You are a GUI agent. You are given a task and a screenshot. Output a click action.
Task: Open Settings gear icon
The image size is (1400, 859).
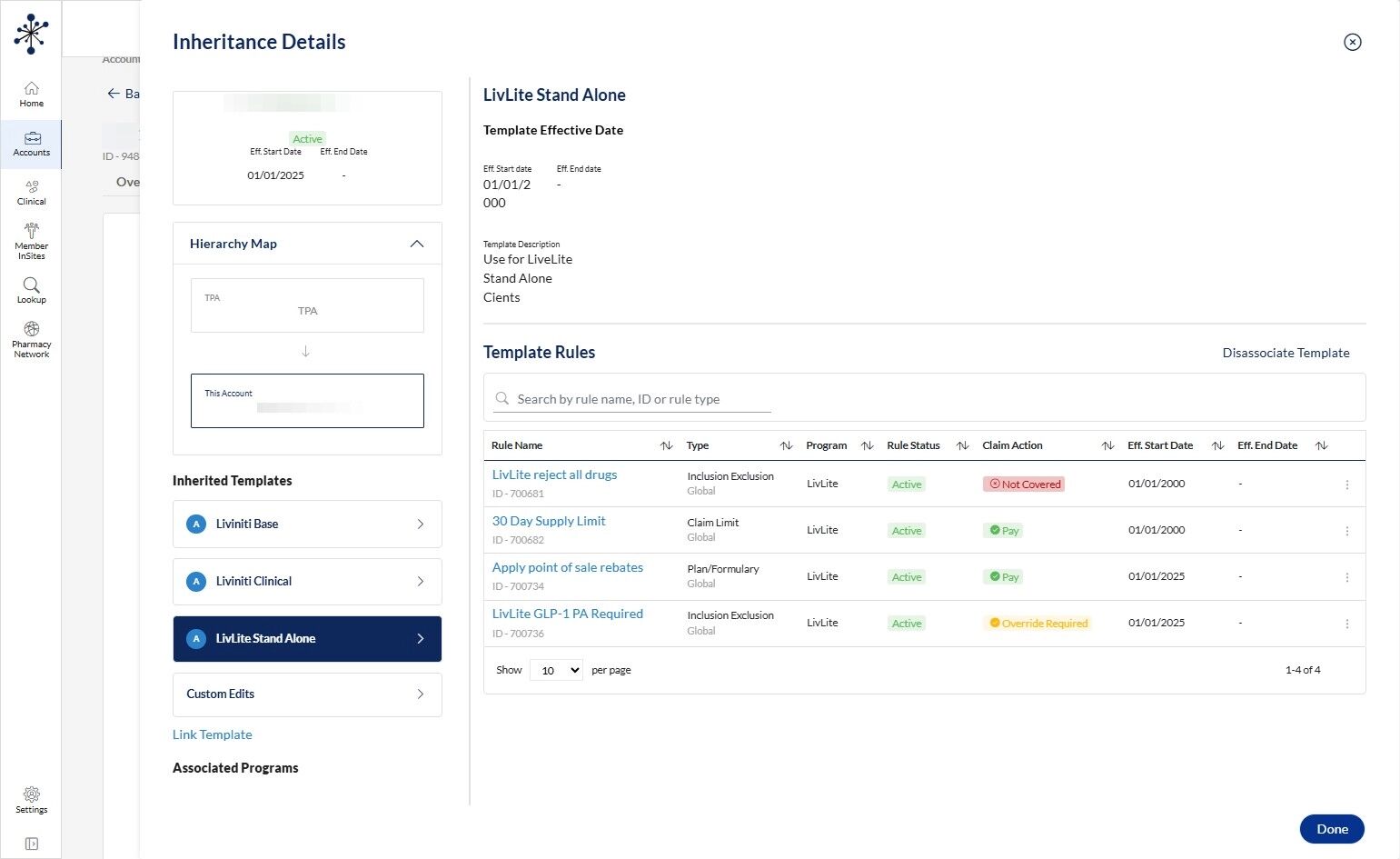31,794
